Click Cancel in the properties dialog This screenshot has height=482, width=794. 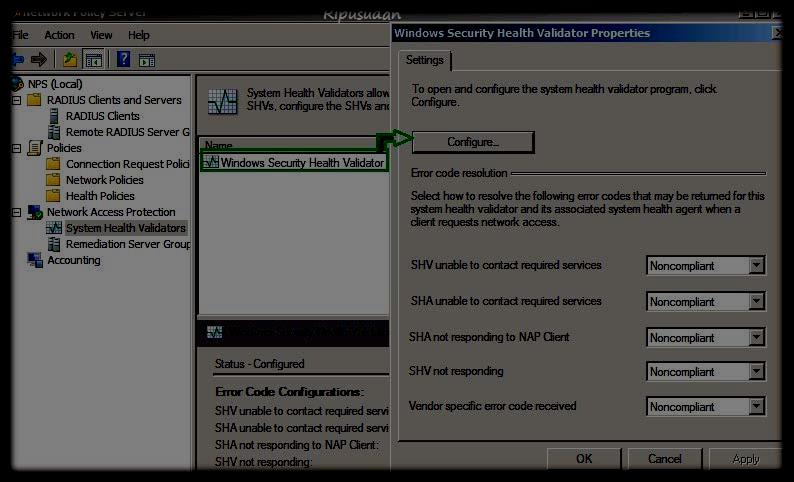point(664,459)
